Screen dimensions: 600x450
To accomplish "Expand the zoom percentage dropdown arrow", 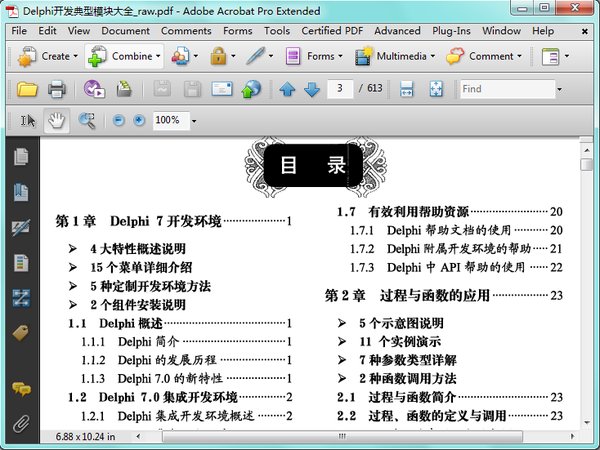I will pyautogui.click(x=194, y=121).
